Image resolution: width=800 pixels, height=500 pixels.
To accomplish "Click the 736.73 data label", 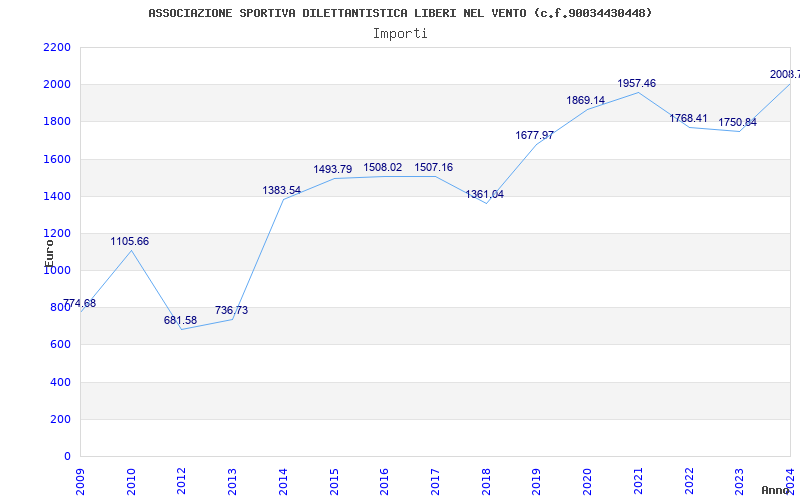I will [231, 310].
